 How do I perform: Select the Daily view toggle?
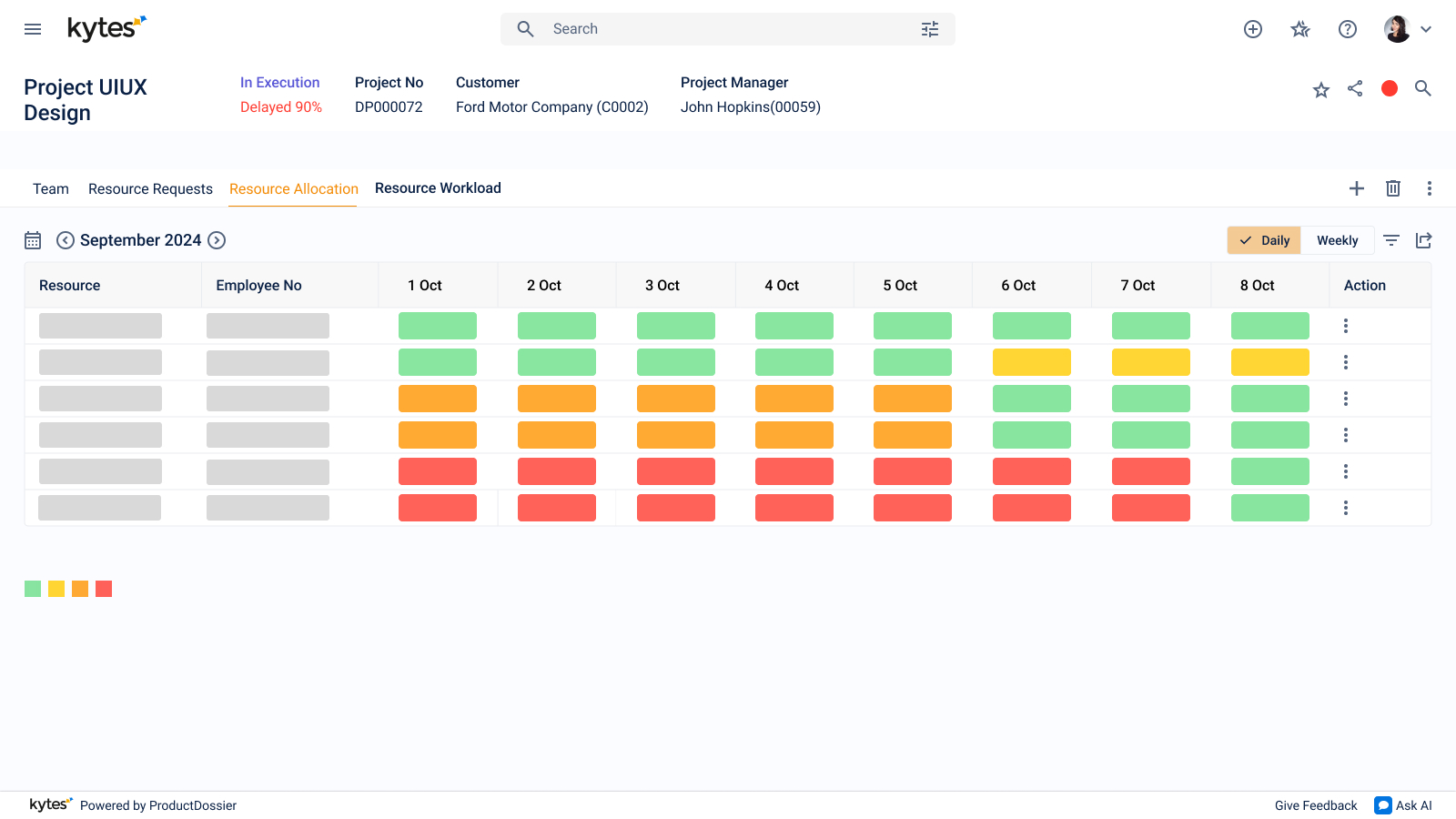[x=1264, y=240]
